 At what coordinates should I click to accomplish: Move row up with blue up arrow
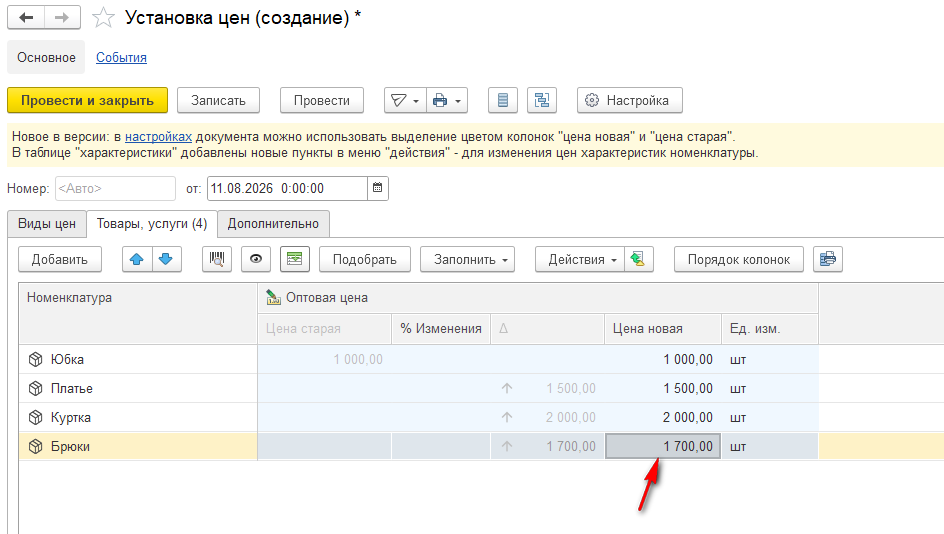[x=137, y=259]
